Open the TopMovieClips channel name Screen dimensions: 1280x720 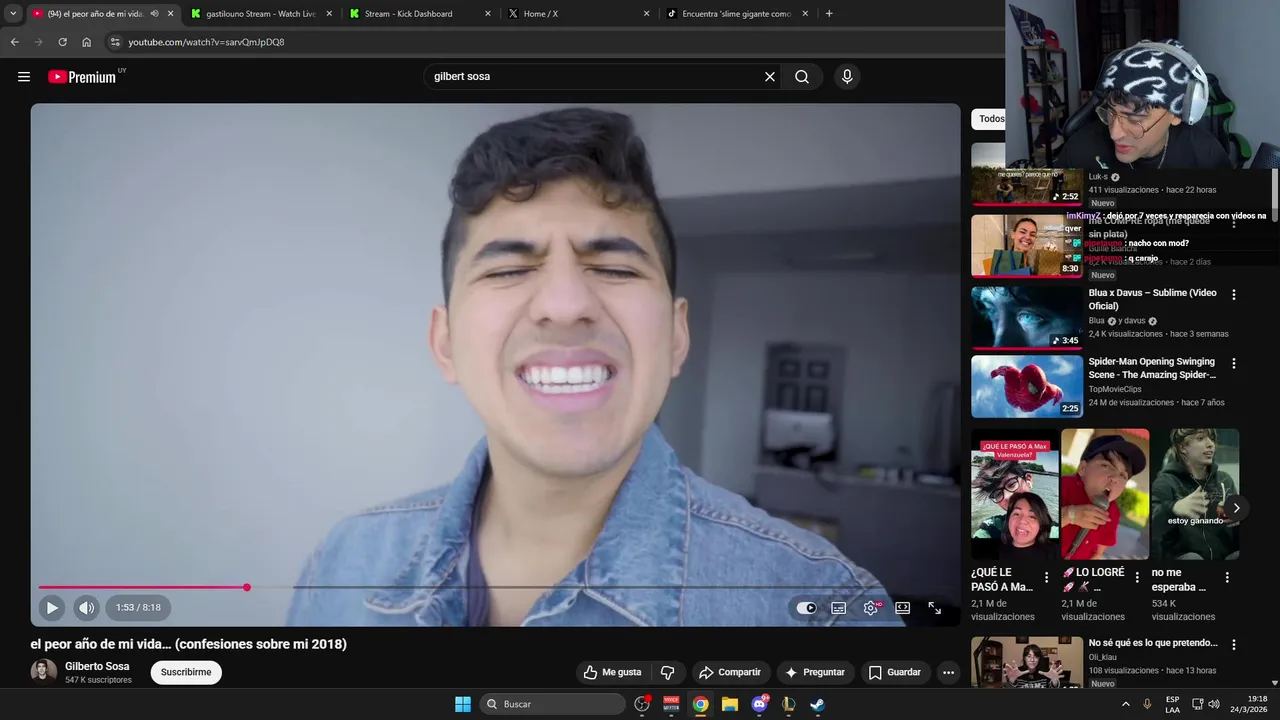[x=1115, y=389]
